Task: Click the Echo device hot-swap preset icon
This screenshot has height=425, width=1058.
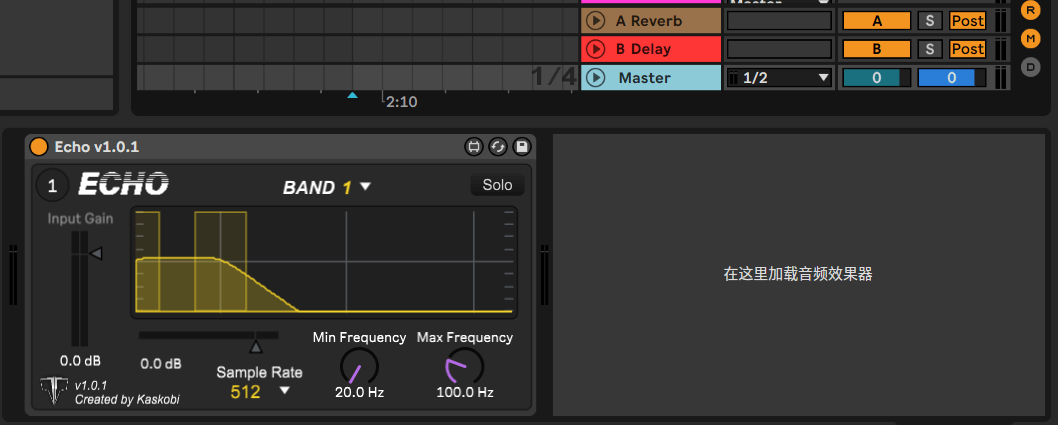Action: [x=498, y=147]
